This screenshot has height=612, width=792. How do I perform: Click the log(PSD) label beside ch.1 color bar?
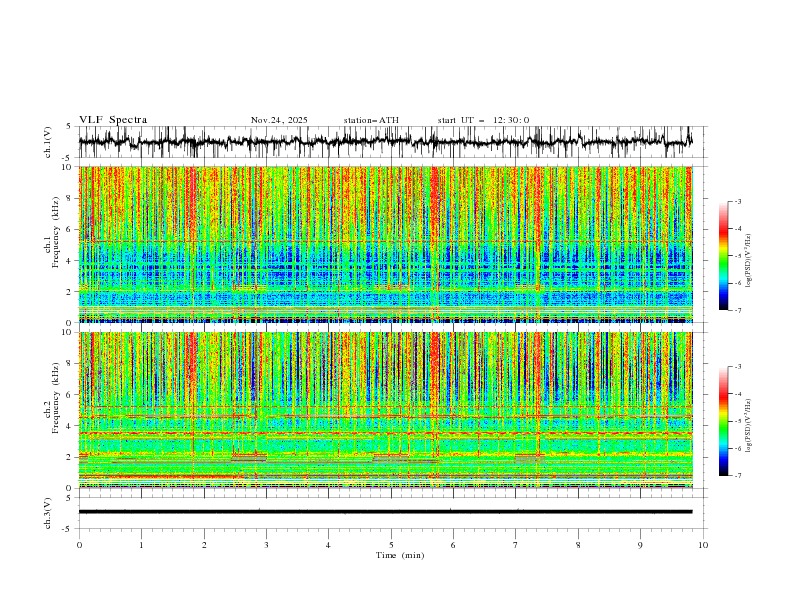pyautogui.click(x=748, y=261)
